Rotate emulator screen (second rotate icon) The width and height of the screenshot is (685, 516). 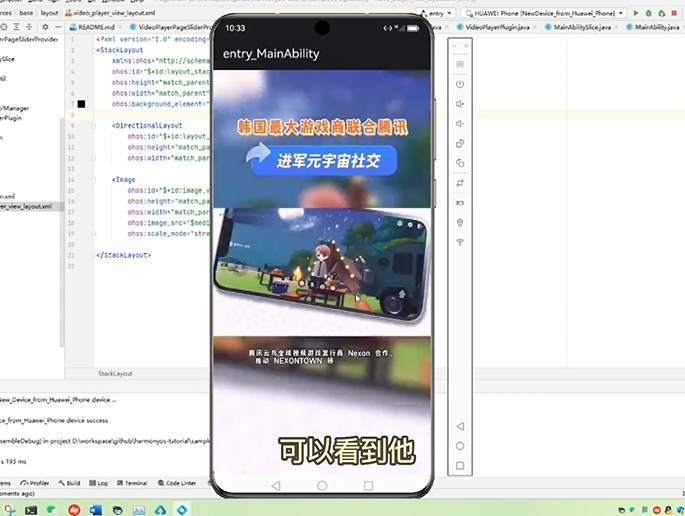click(460, 163)
